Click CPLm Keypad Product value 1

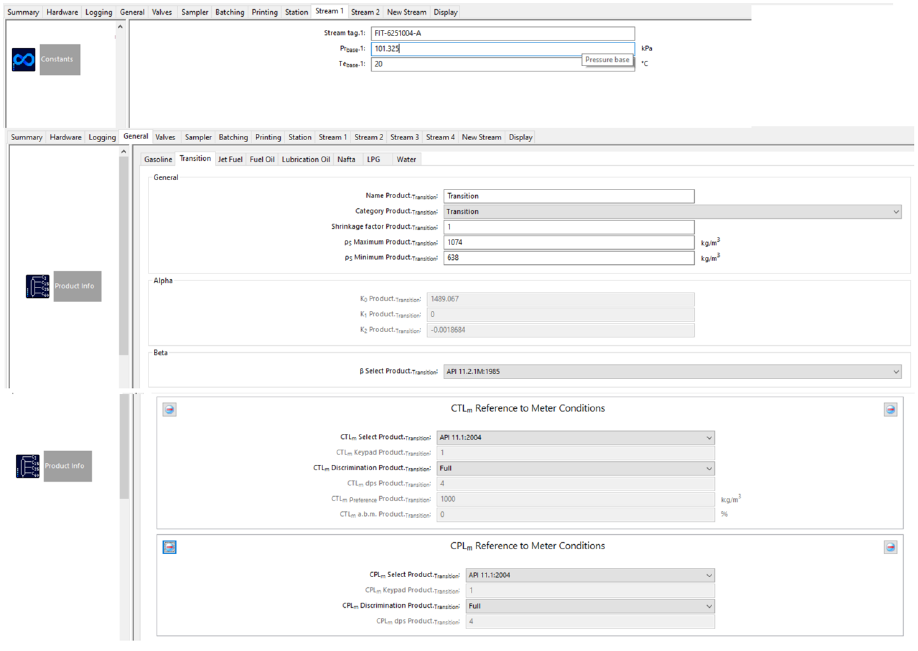pyautogui.click(x=590, y=590)
